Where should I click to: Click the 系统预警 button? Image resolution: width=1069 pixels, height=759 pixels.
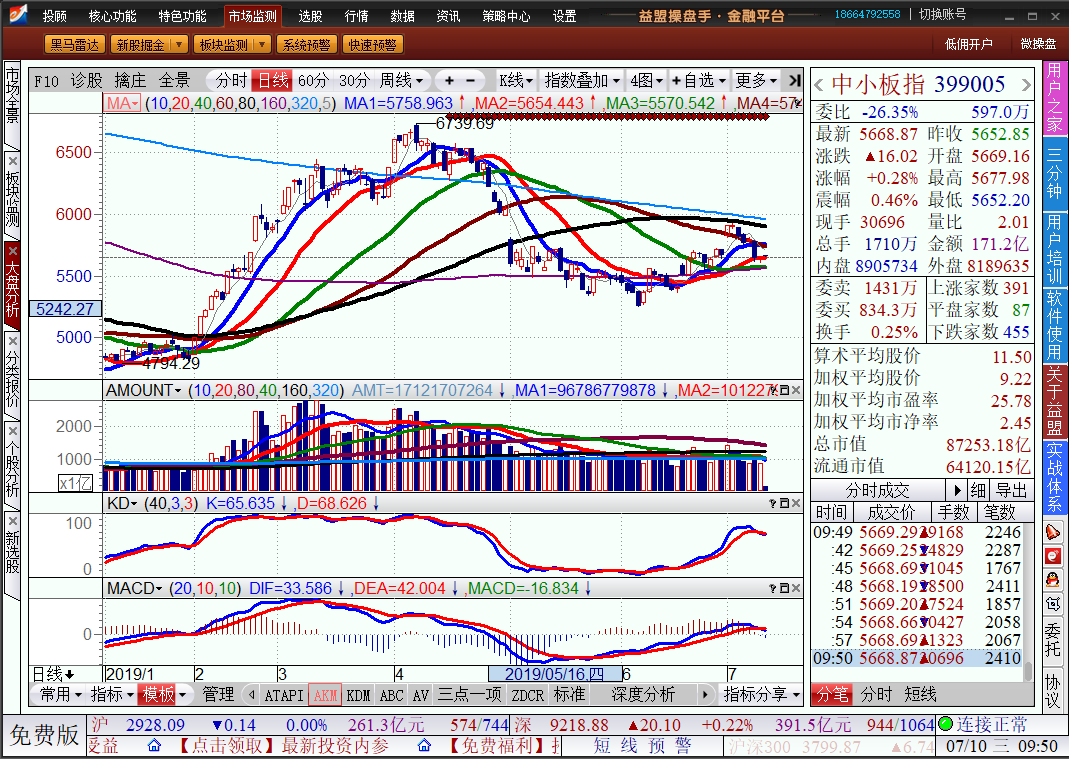pyautogui.click(x=306, y=45)
